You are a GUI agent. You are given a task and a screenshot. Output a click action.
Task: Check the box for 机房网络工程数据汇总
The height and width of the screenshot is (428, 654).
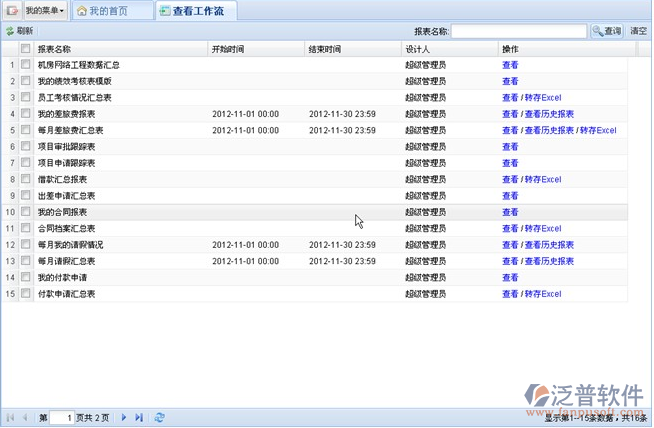tap(26, 65)
